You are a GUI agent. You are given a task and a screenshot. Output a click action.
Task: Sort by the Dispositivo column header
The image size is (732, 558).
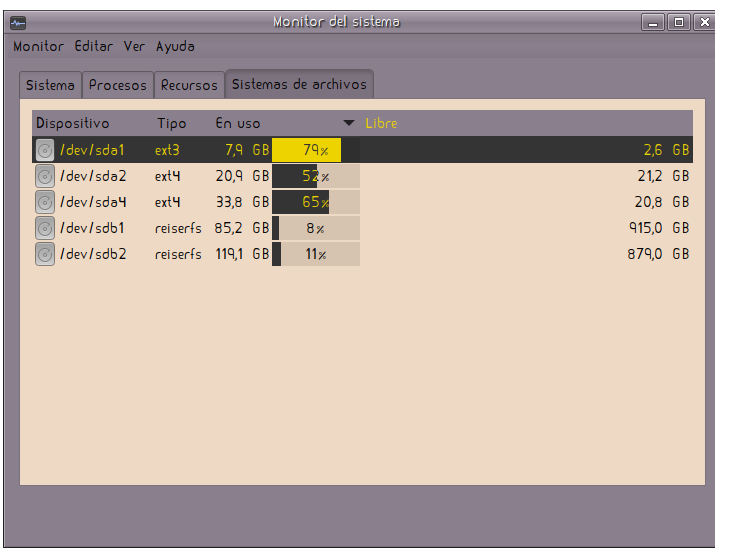tap(72, 123)
